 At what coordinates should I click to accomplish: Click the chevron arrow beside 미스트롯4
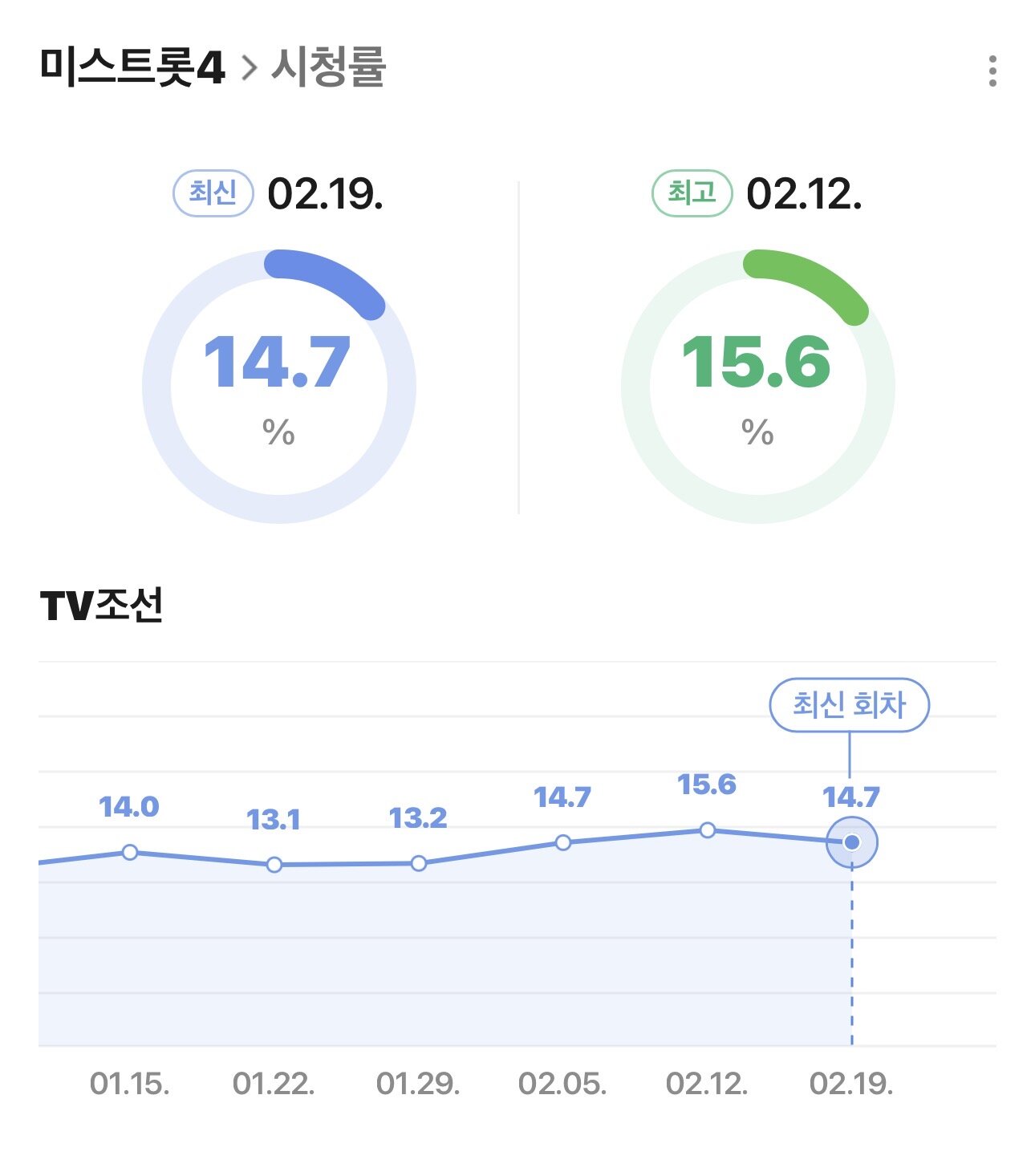pos(250,68)
